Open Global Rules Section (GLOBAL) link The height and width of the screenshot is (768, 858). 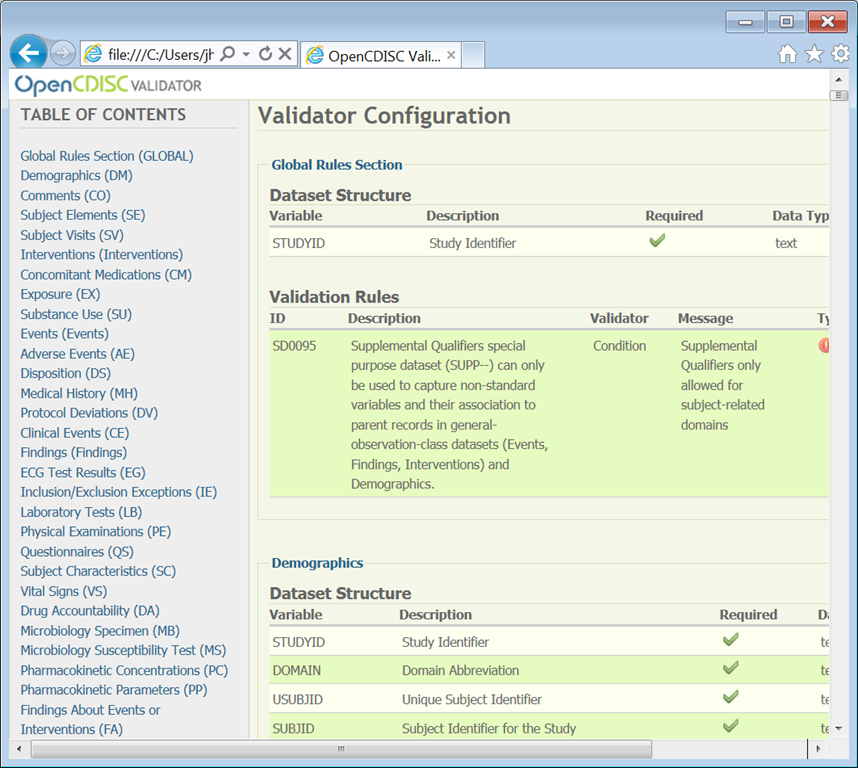pyautogui.click(x=107, y=156)
